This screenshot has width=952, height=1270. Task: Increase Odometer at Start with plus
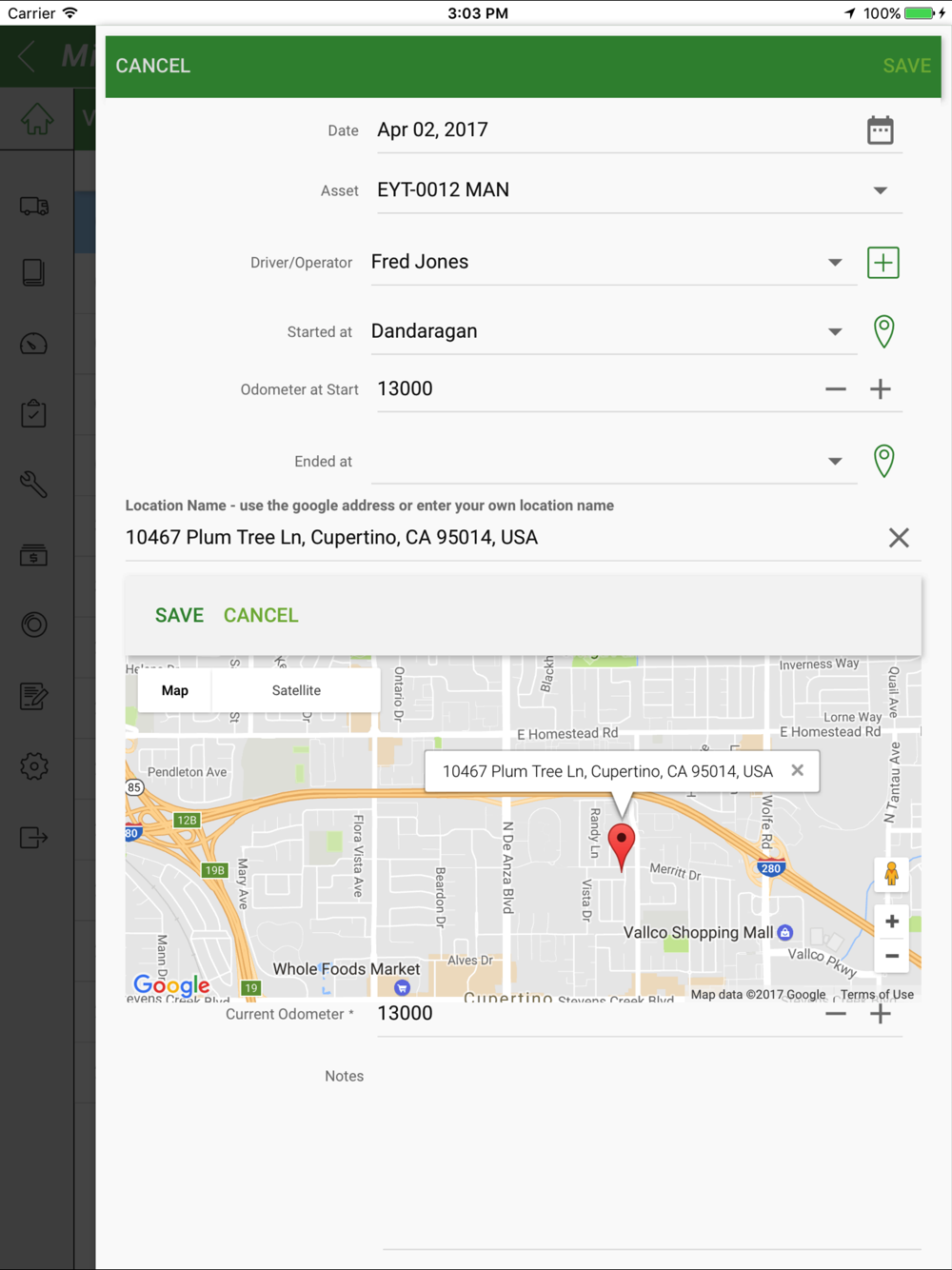pos(881,389)
